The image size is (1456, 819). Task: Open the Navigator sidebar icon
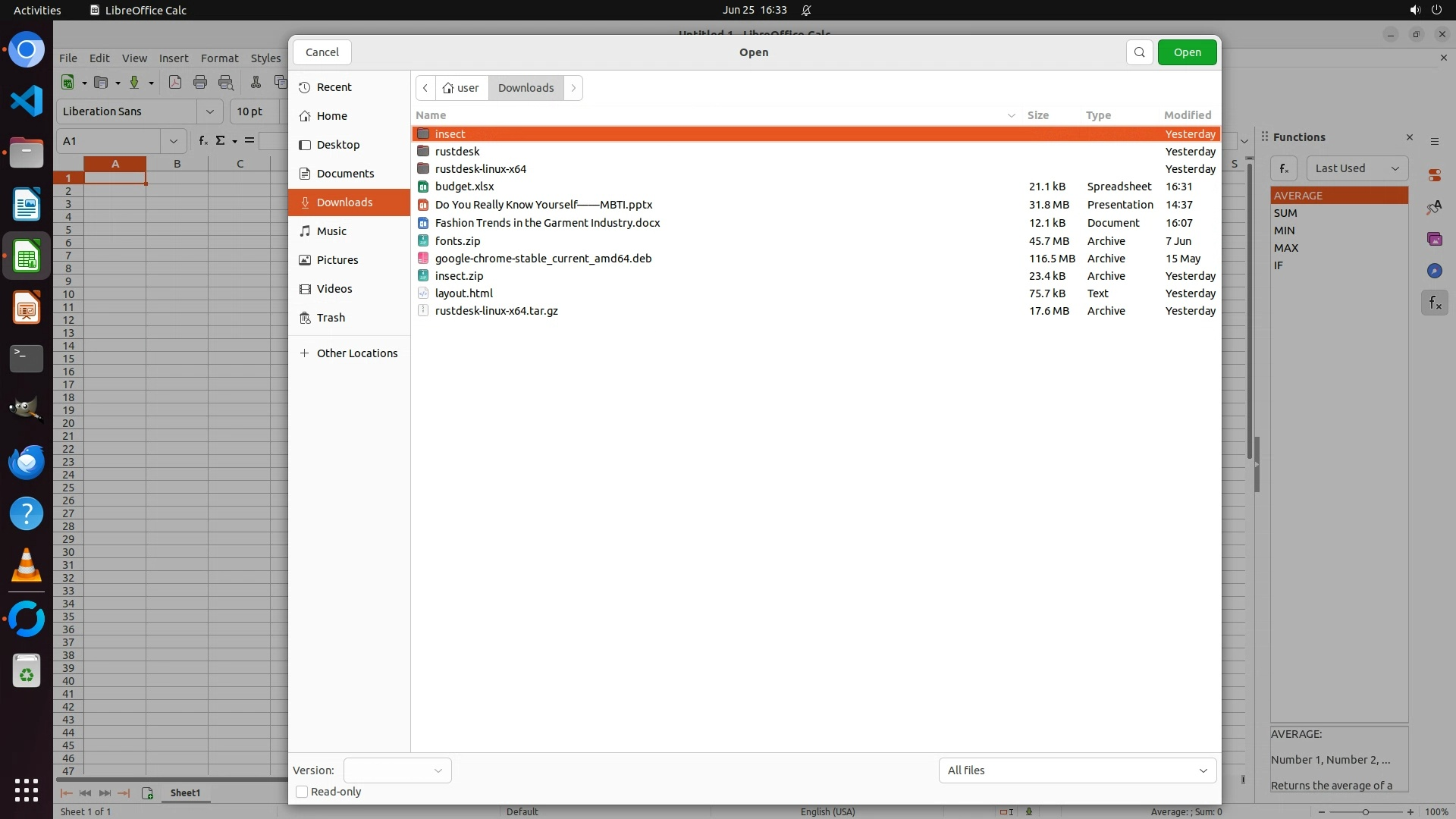1434,271
